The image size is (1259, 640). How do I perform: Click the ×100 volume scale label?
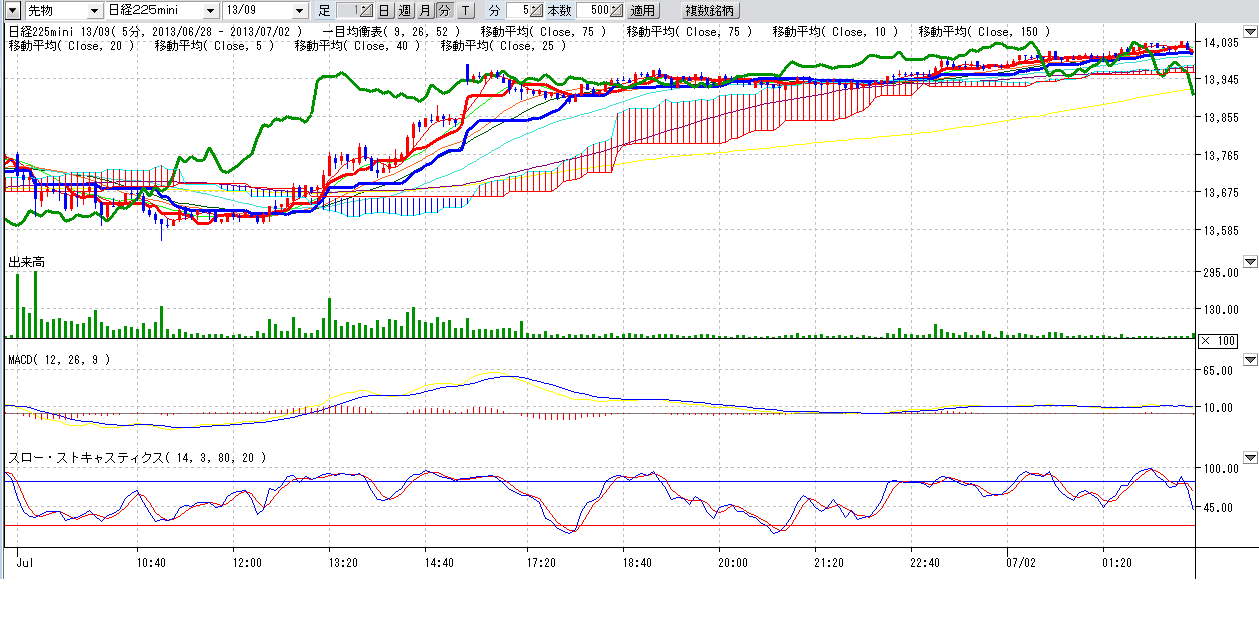click(1217, 341)
